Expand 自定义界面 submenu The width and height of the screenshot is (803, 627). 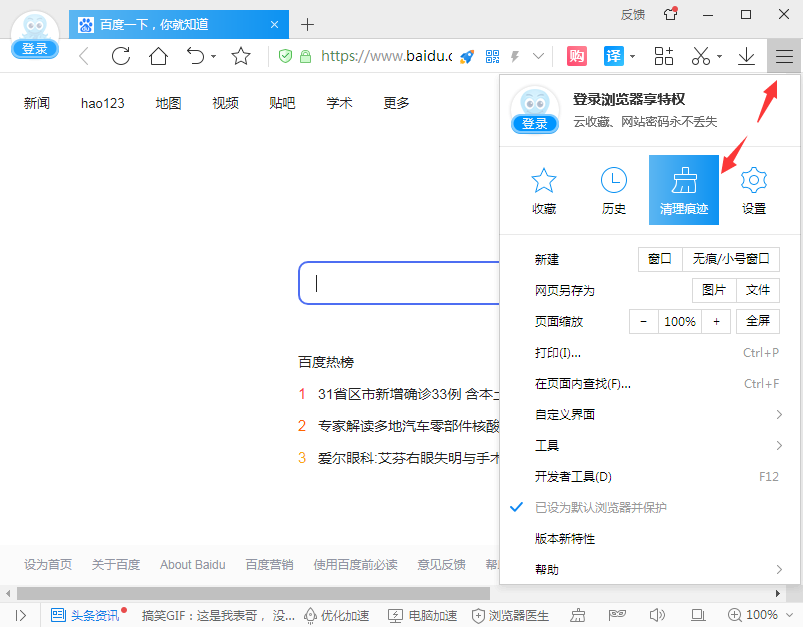point(649,414)
